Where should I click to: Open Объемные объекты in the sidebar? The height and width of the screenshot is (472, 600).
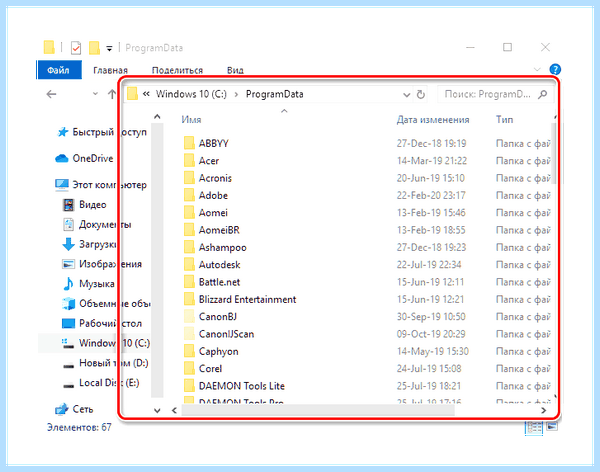[x=106, y=304]
